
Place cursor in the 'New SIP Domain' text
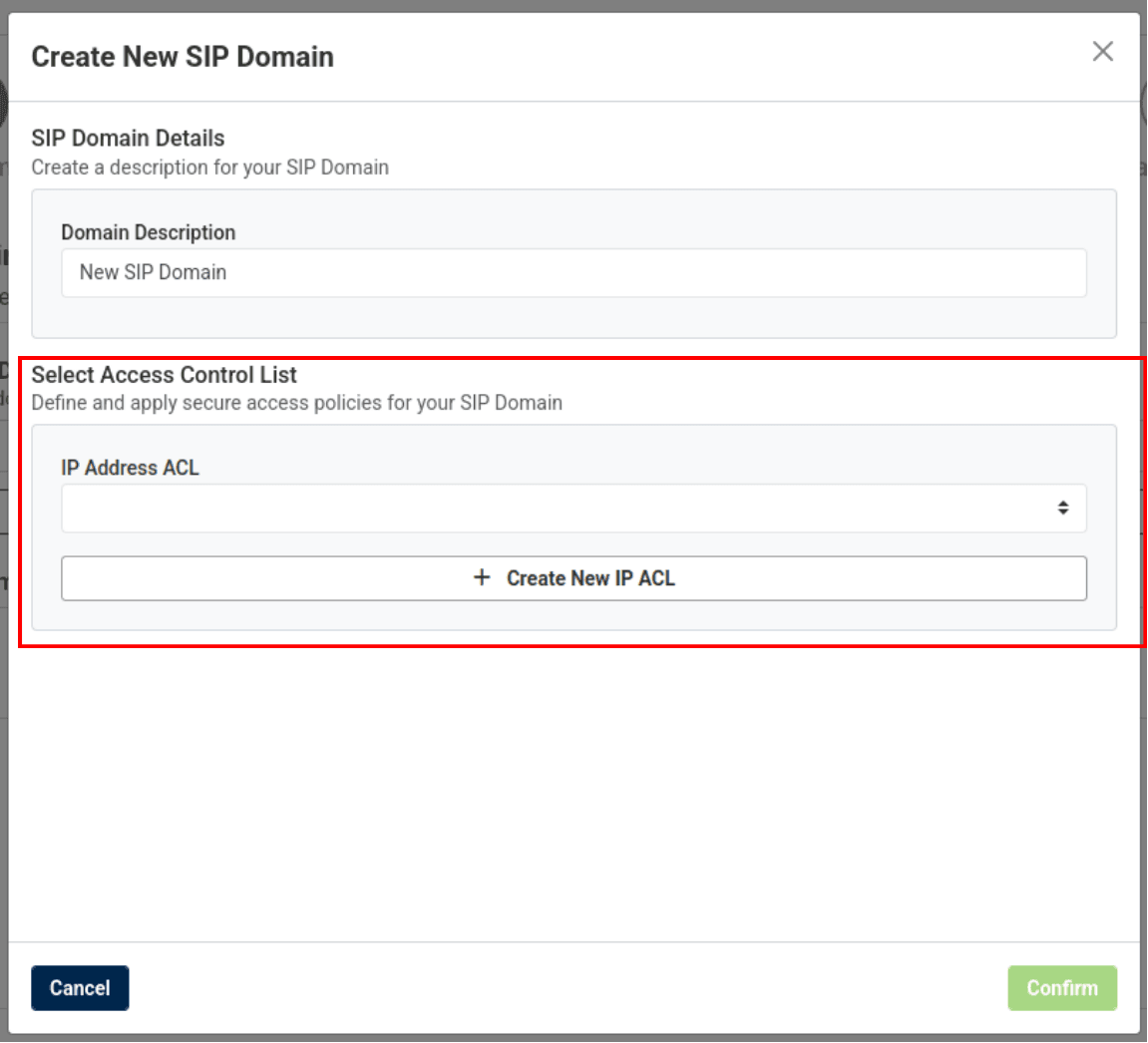[x=153, y=272]
